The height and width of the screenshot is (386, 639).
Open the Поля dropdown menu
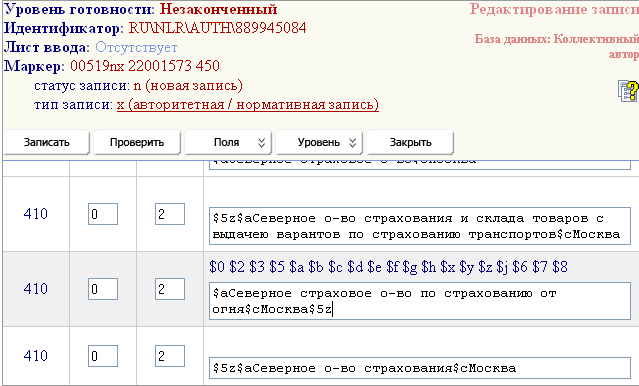tap(228, 142)
